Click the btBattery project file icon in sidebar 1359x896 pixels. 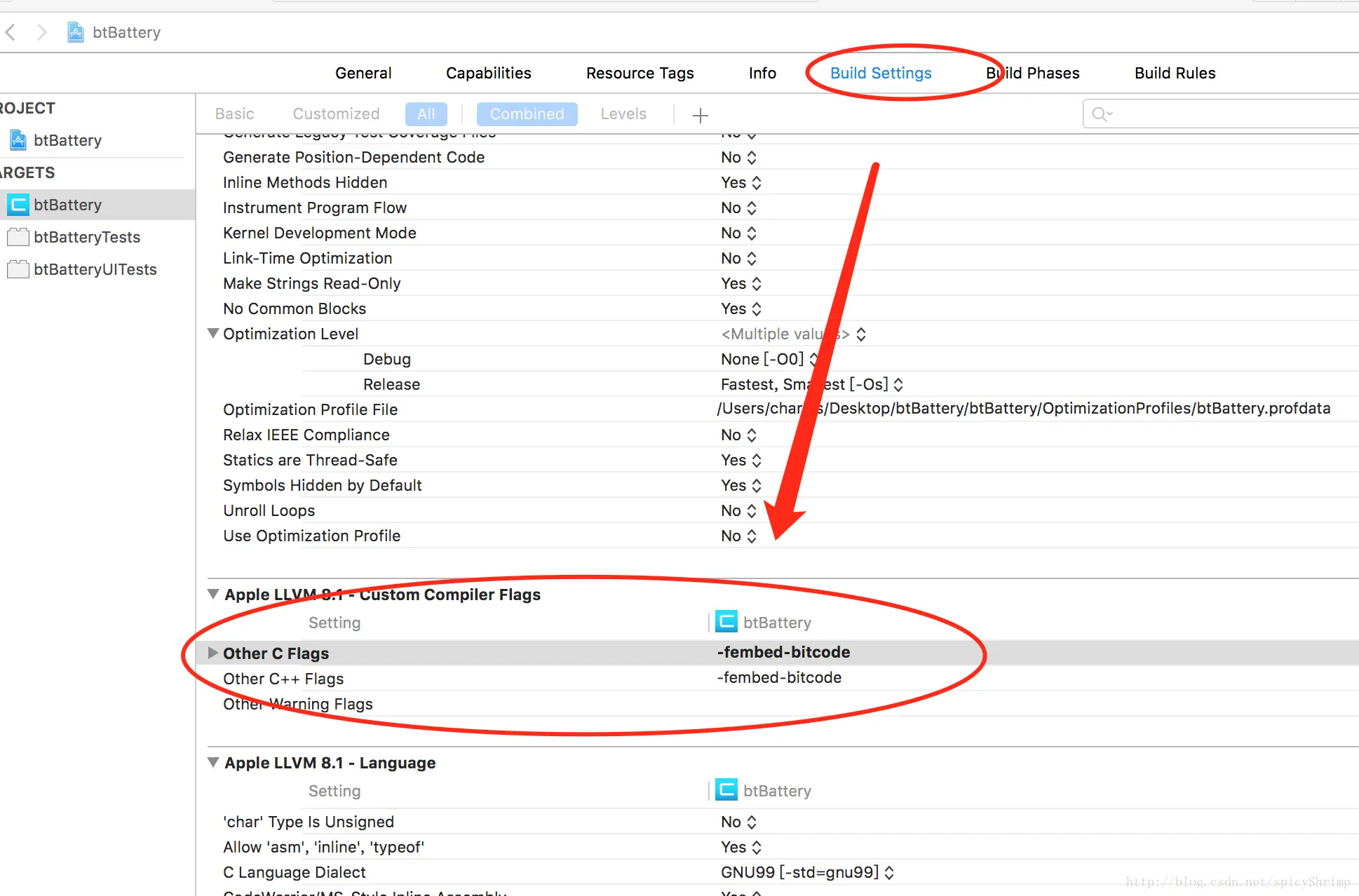pos(18,140)
